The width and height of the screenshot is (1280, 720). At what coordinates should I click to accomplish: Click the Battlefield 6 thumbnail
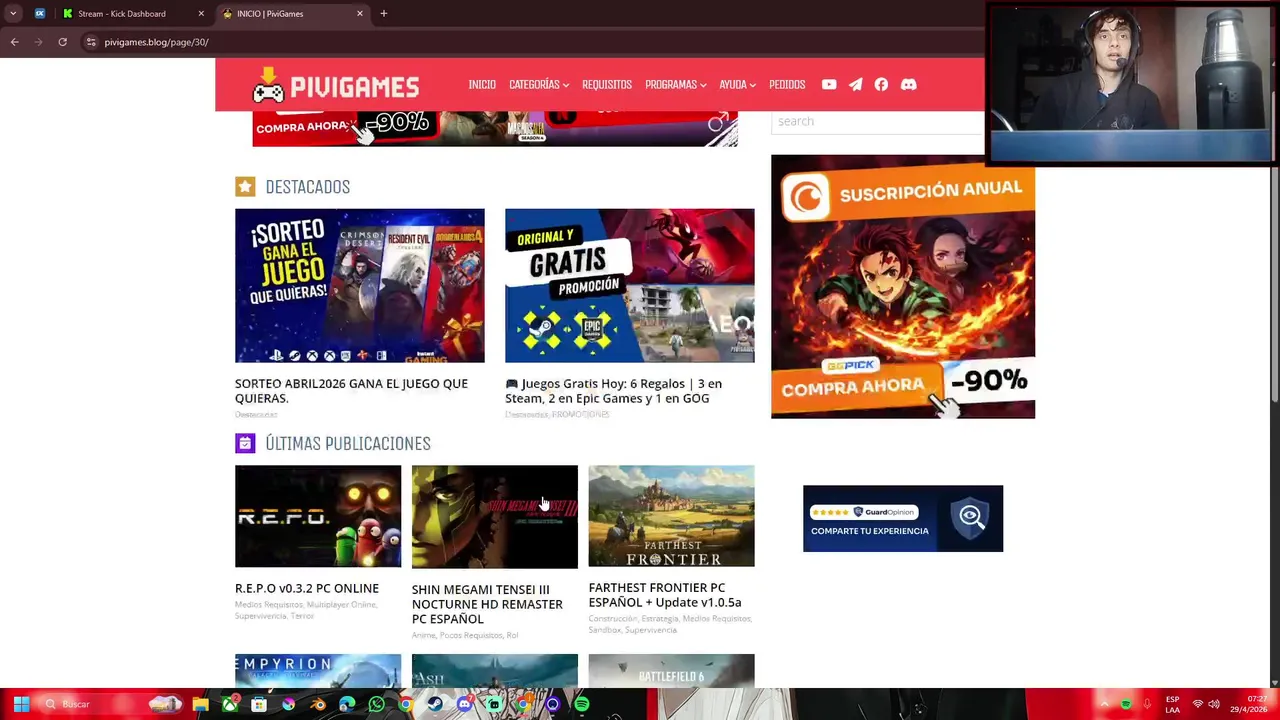click(672, 671)
